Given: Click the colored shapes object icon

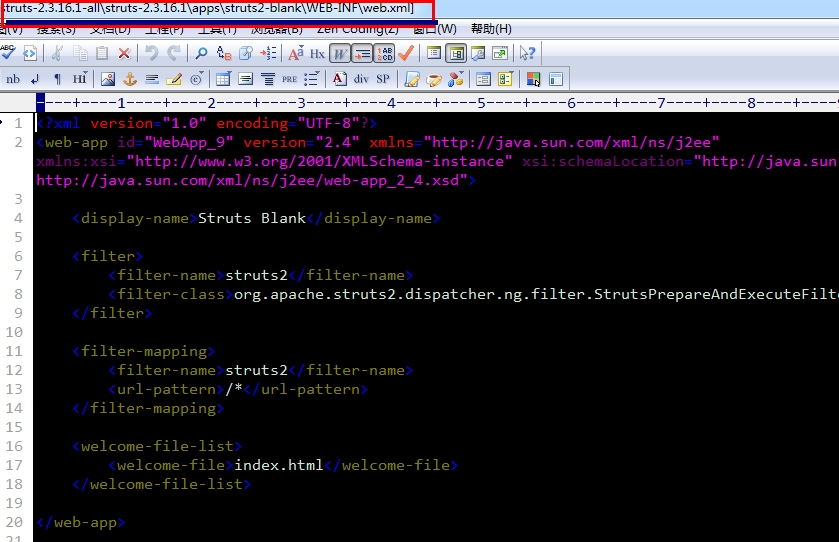Looking at the screenshot, I should 456,79.
